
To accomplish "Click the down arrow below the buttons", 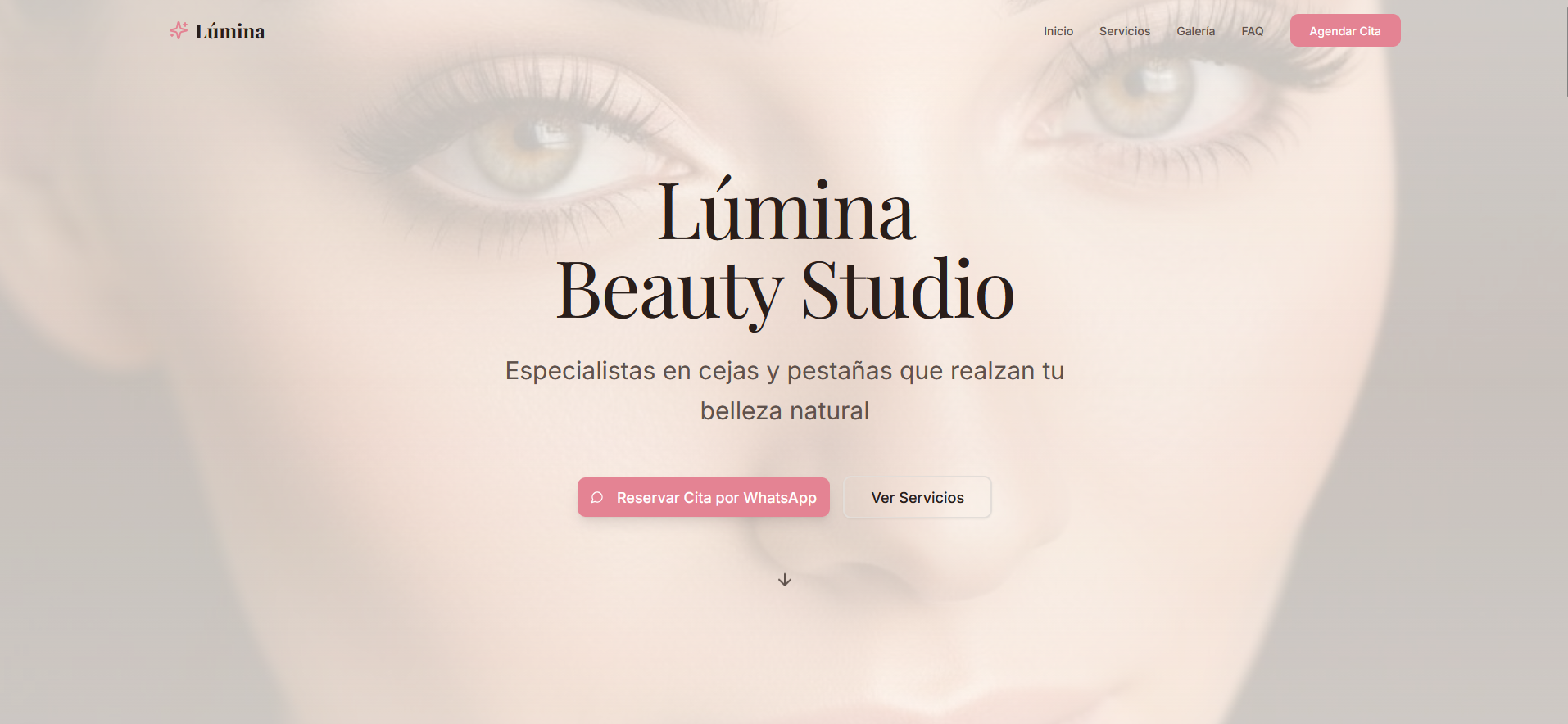I will [x=785, y=580].
